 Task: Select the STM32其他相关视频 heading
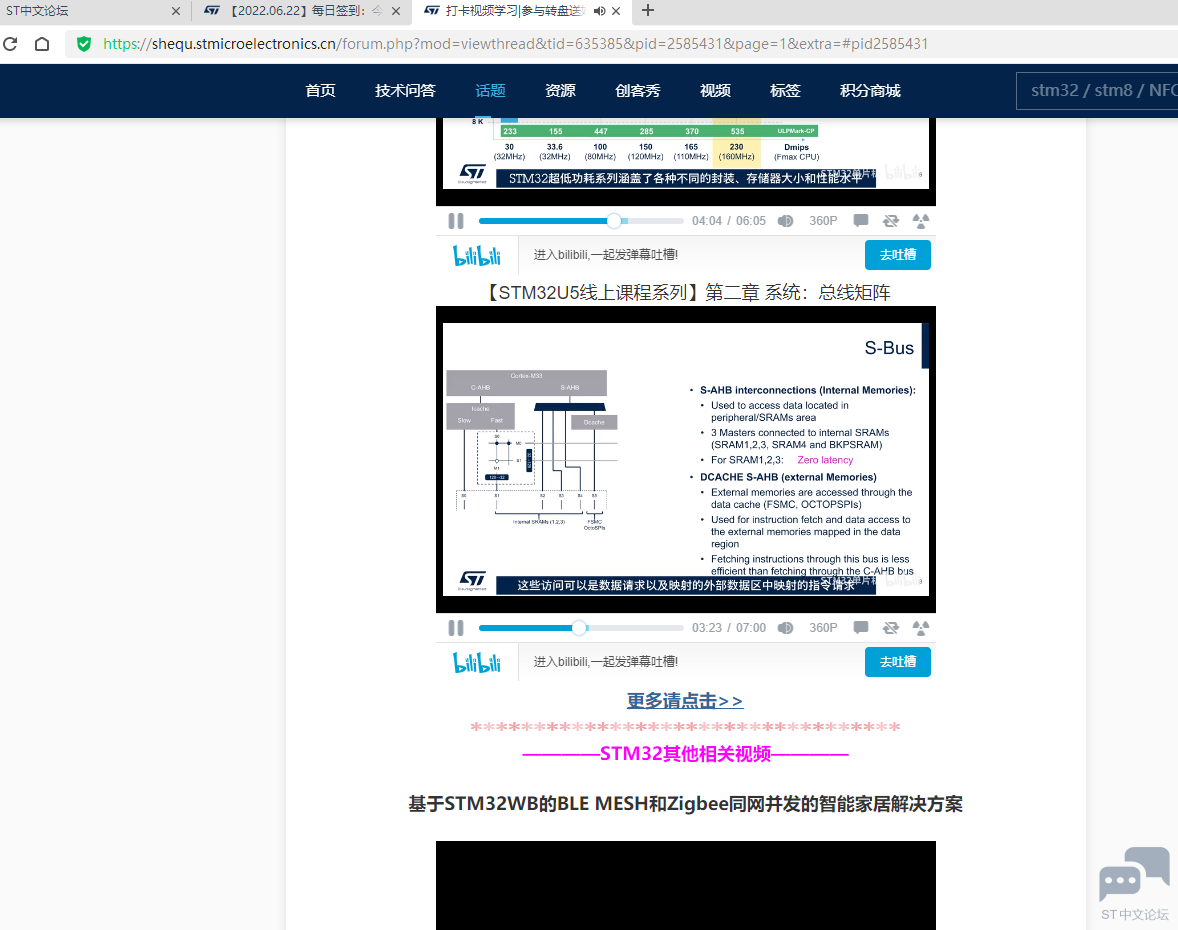685,754
